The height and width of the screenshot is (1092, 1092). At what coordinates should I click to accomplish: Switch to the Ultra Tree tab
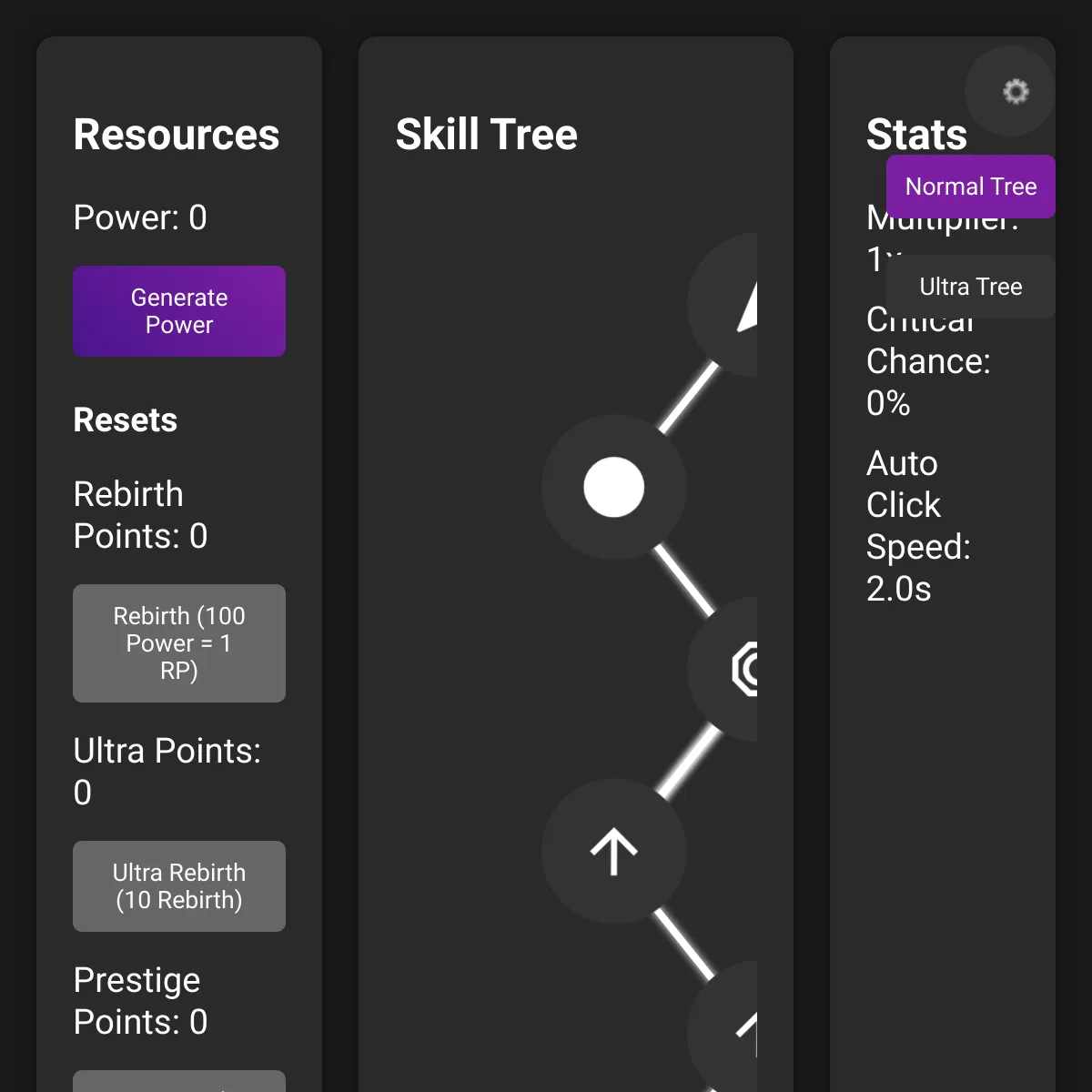tap(971, 287)
